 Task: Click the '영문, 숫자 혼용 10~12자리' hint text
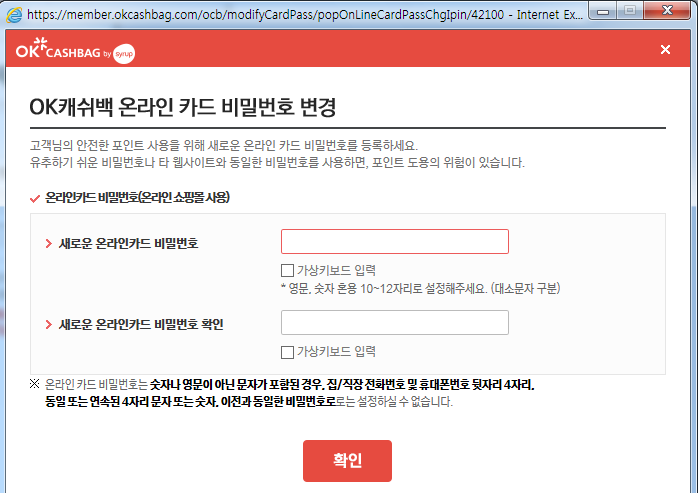pyautogui.click(x=421, y=289)
